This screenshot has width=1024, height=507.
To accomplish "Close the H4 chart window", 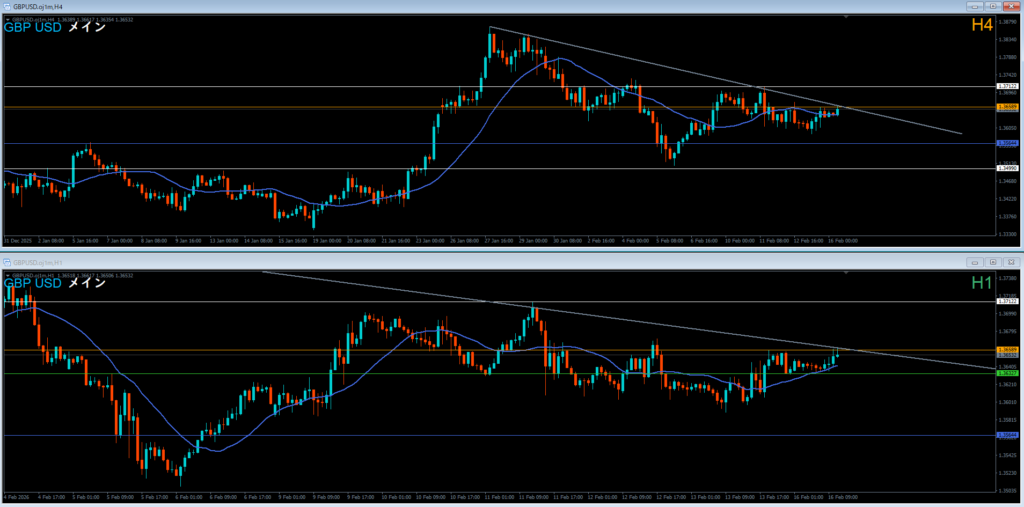I will [x=1010, y=6].
